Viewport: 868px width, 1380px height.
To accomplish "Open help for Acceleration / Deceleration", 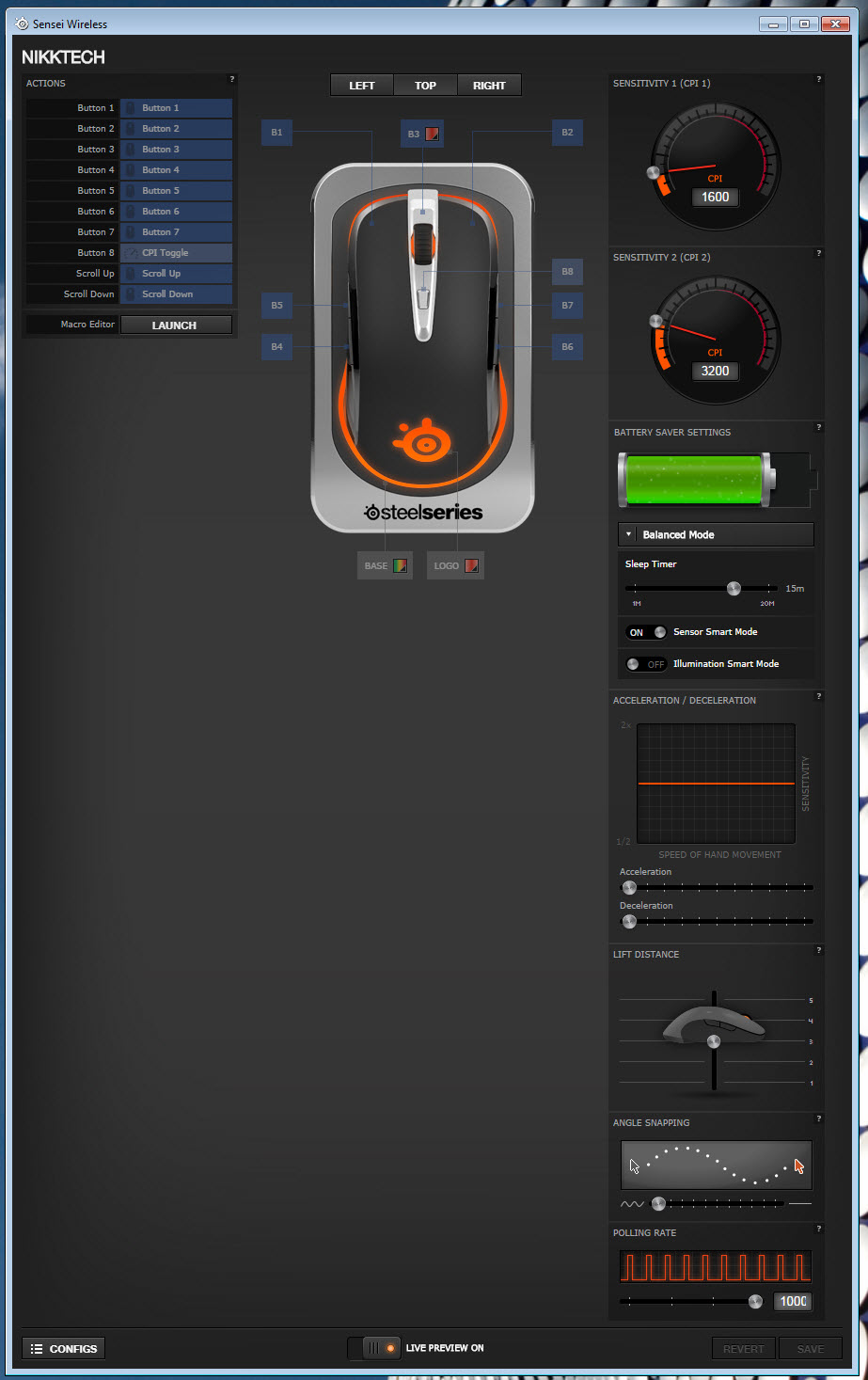I will coord(819,696).
